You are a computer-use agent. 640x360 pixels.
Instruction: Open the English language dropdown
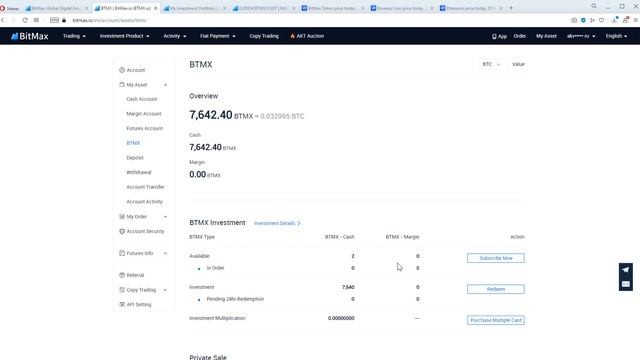tap(616, 36)
